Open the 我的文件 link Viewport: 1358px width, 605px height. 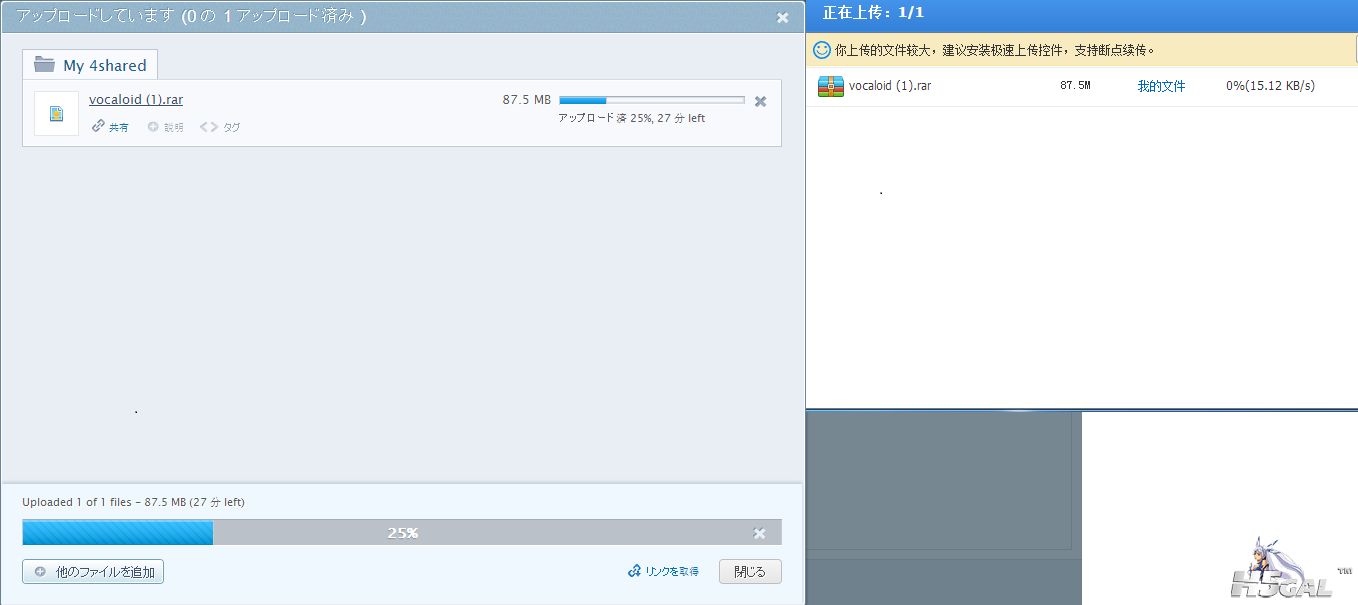pos(1161,86)
